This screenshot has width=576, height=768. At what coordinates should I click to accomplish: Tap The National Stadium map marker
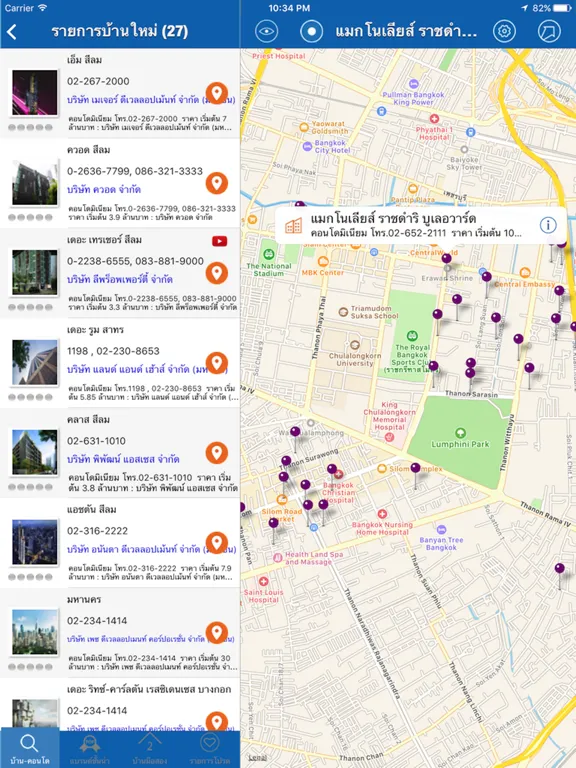268,254
